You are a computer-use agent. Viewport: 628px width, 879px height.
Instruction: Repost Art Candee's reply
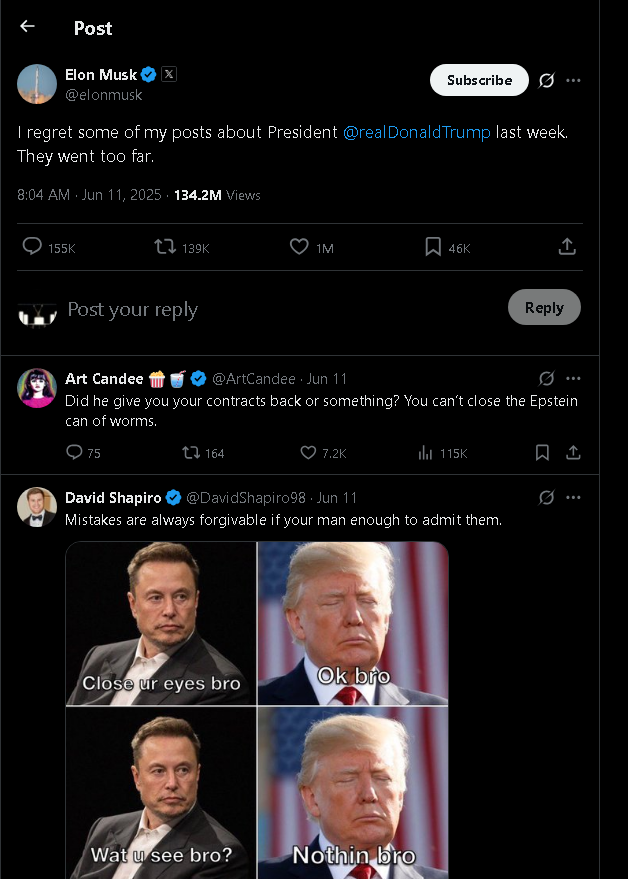pos(191,453)
